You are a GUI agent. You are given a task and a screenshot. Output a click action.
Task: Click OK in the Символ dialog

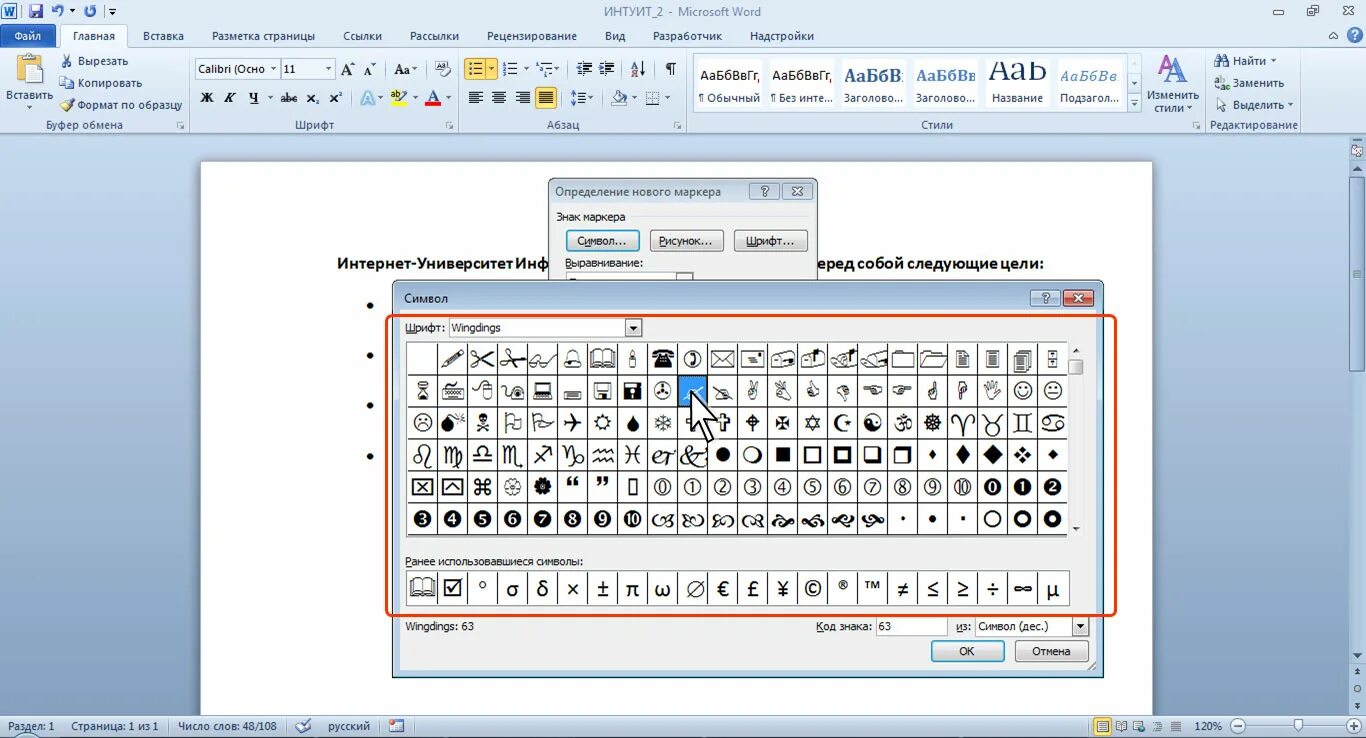[x=967, y=651]
